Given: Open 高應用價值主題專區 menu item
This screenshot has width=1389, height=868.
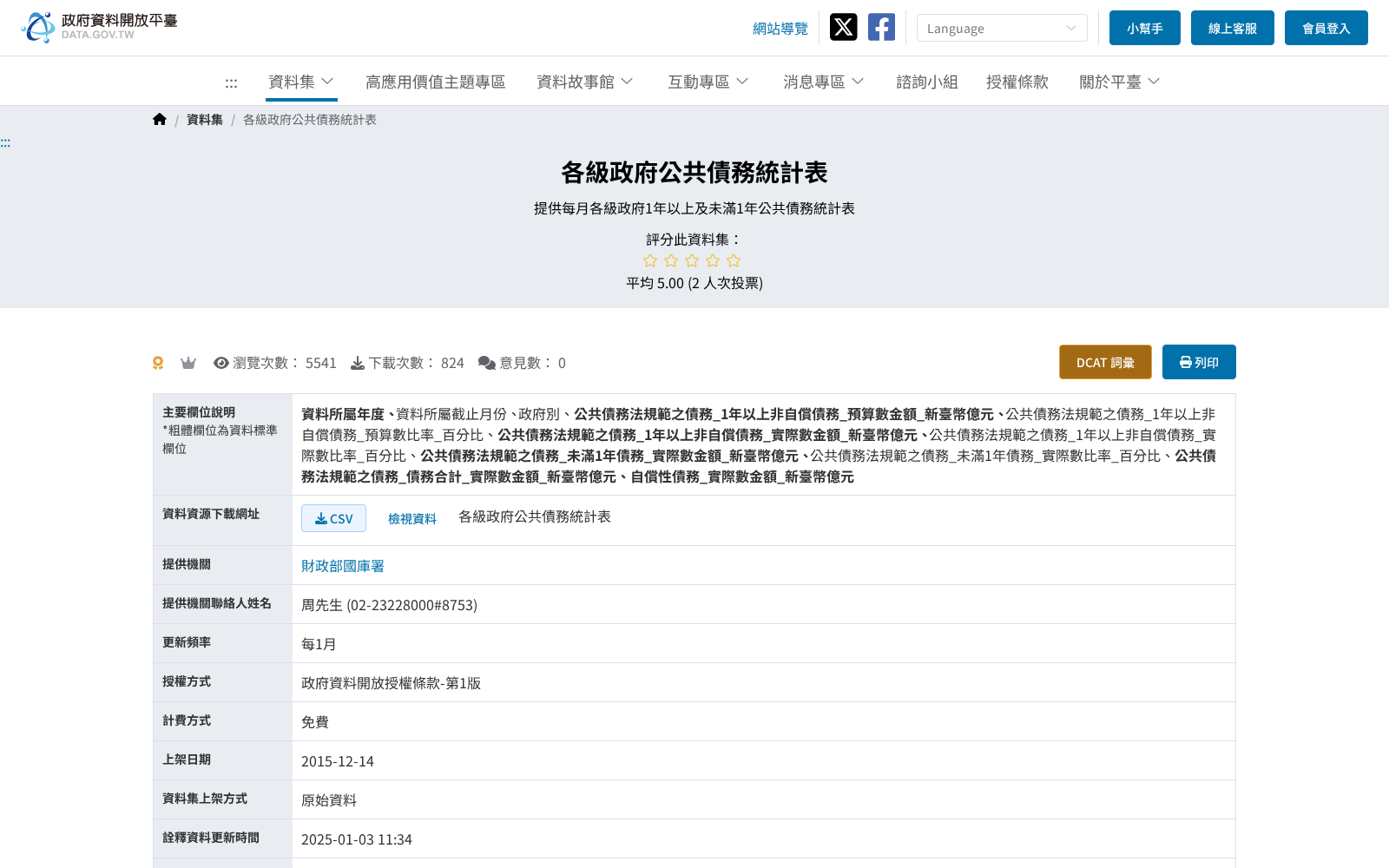Looking at the screenshot, I should point(436,82).
